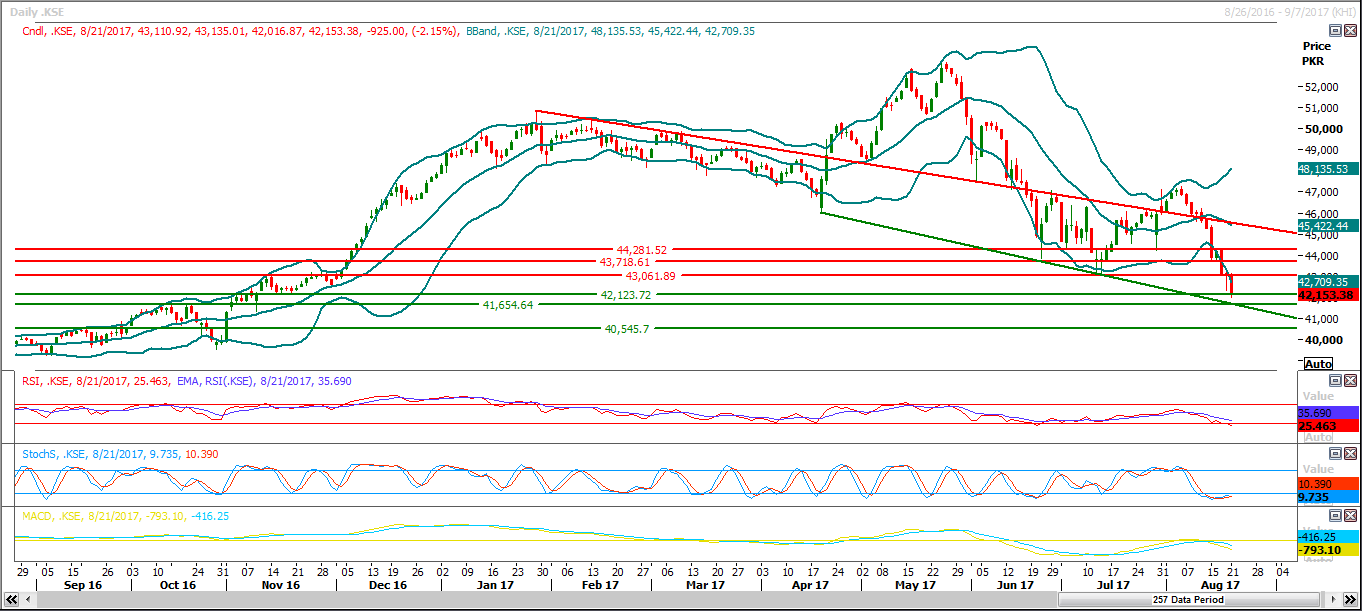Remove the RSI indicator pane

pos(1350,381)
